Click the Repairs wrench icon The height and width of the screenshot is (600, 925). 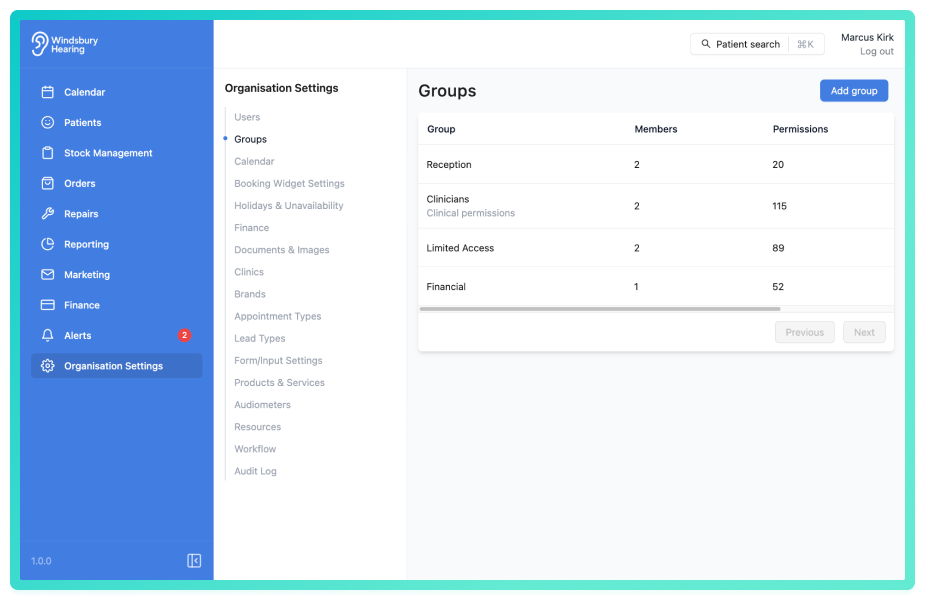pyautogui.click(x=48, y=214)
